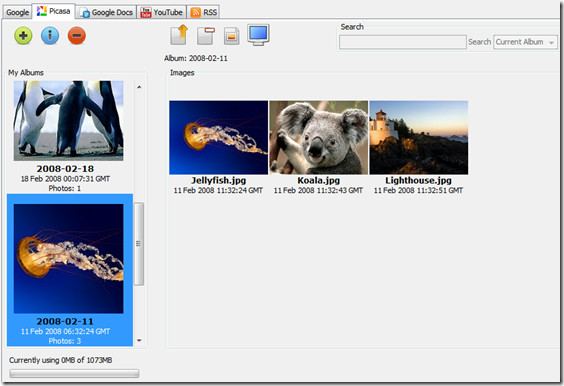Click the green add album plus icon
The image size is (564, 386).
click(23, 36)
